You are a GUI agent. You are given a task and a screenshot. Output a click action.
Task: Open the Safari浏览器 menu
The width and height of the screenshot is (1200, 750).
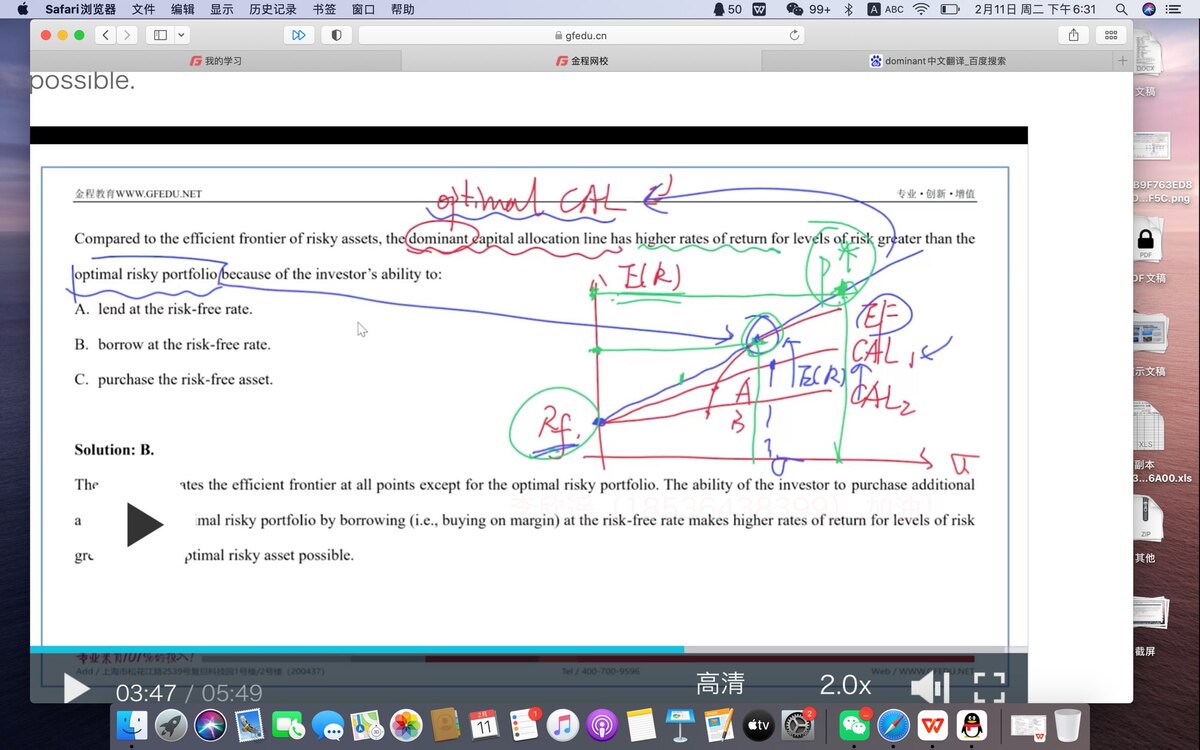coord(80,9)
